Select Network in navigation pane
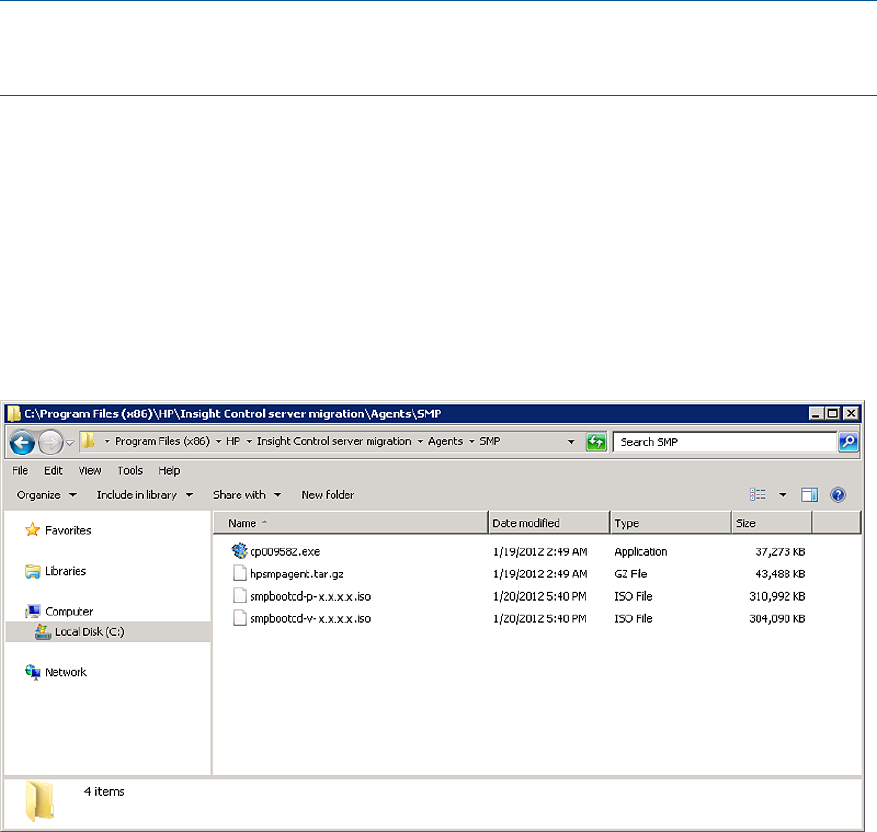877x832 pixels. click(65, 672)
